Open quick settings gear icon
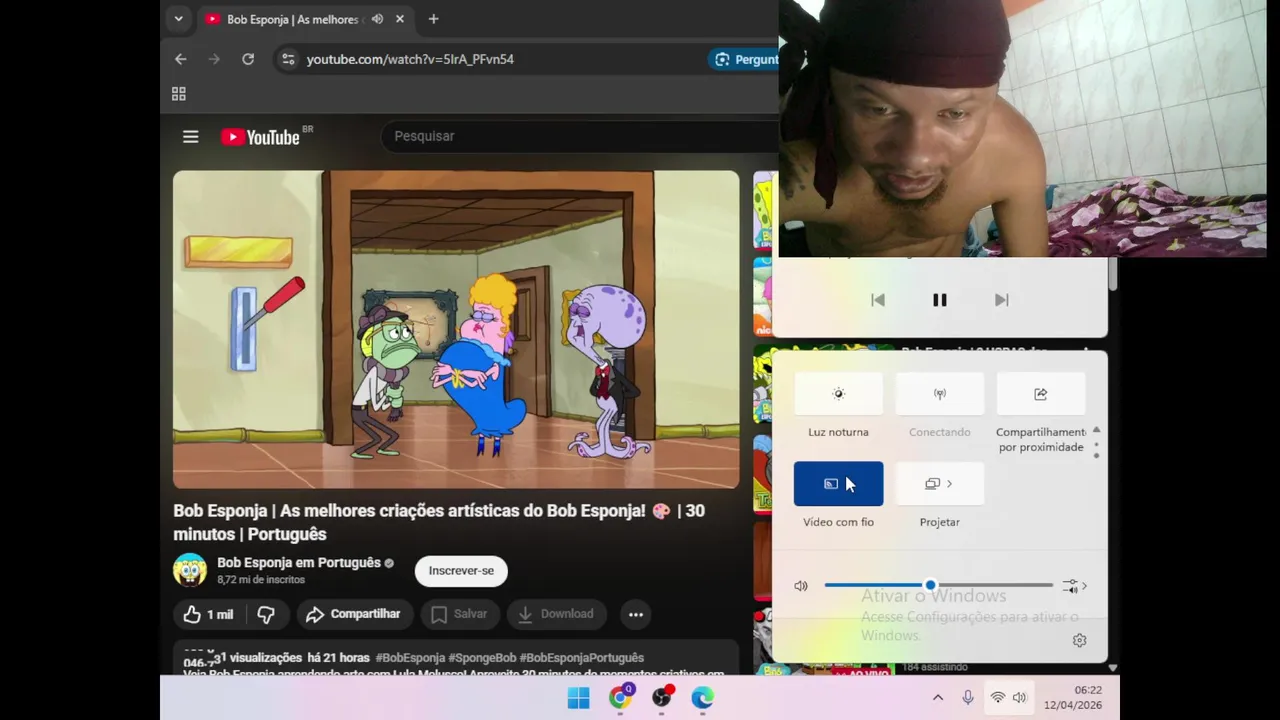 point(1079,641)
